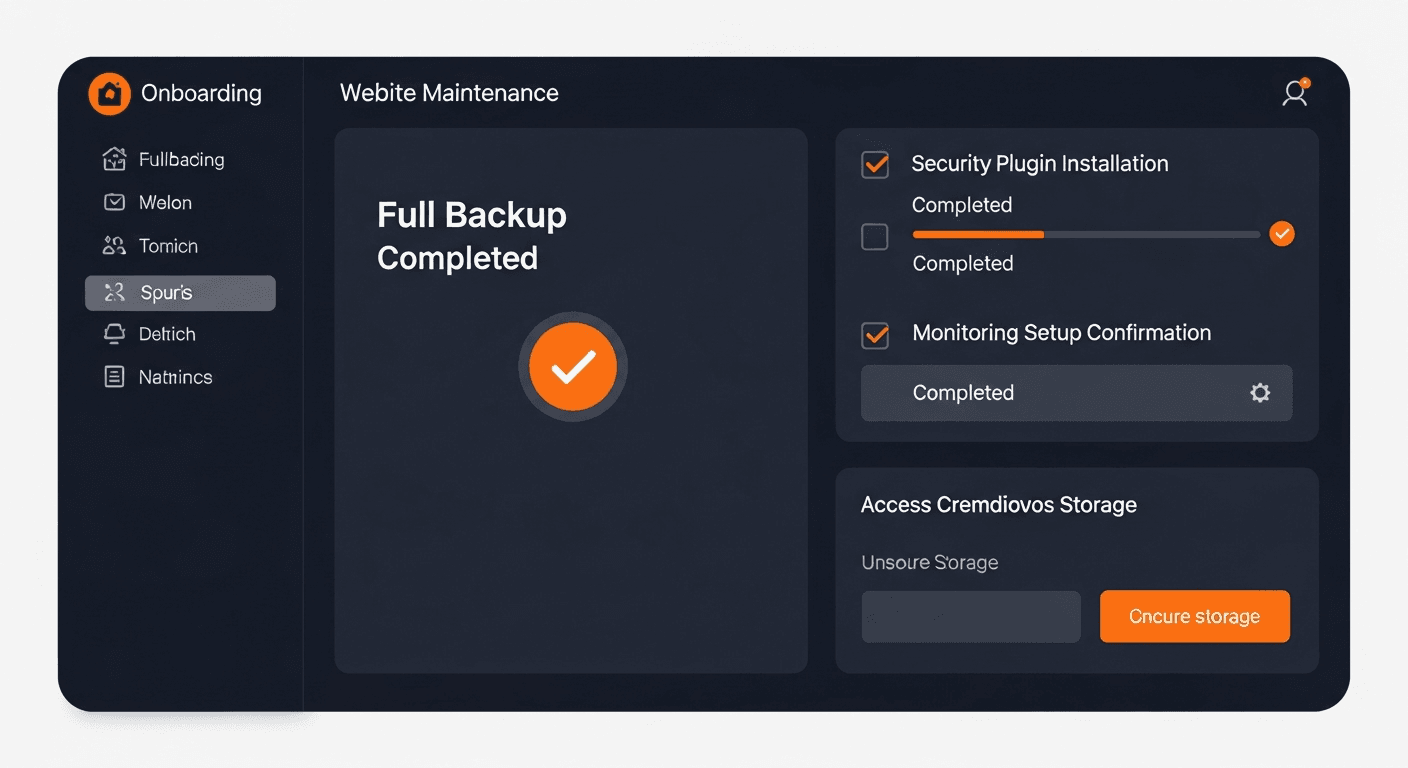This screenshot has width=1408, height=768.
Task: Select the Fullbacing home icon in sidebar
Action: [x=115, y=158]
